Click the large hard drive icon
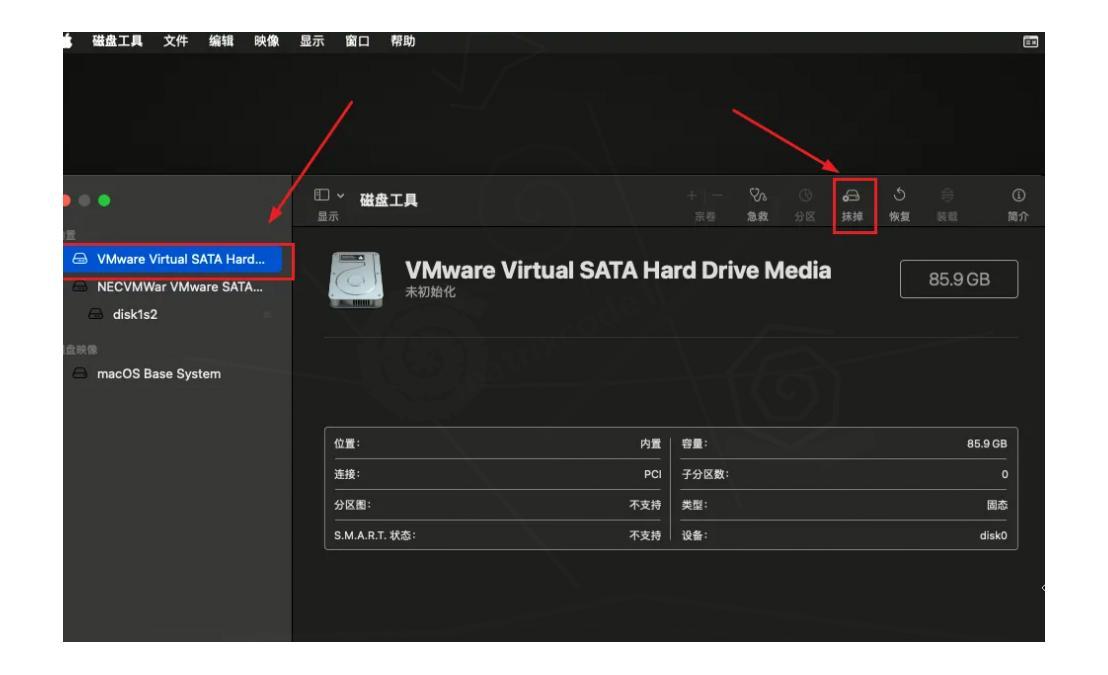Viewport: 1108px width, 675px height. (x=355, y=280)
